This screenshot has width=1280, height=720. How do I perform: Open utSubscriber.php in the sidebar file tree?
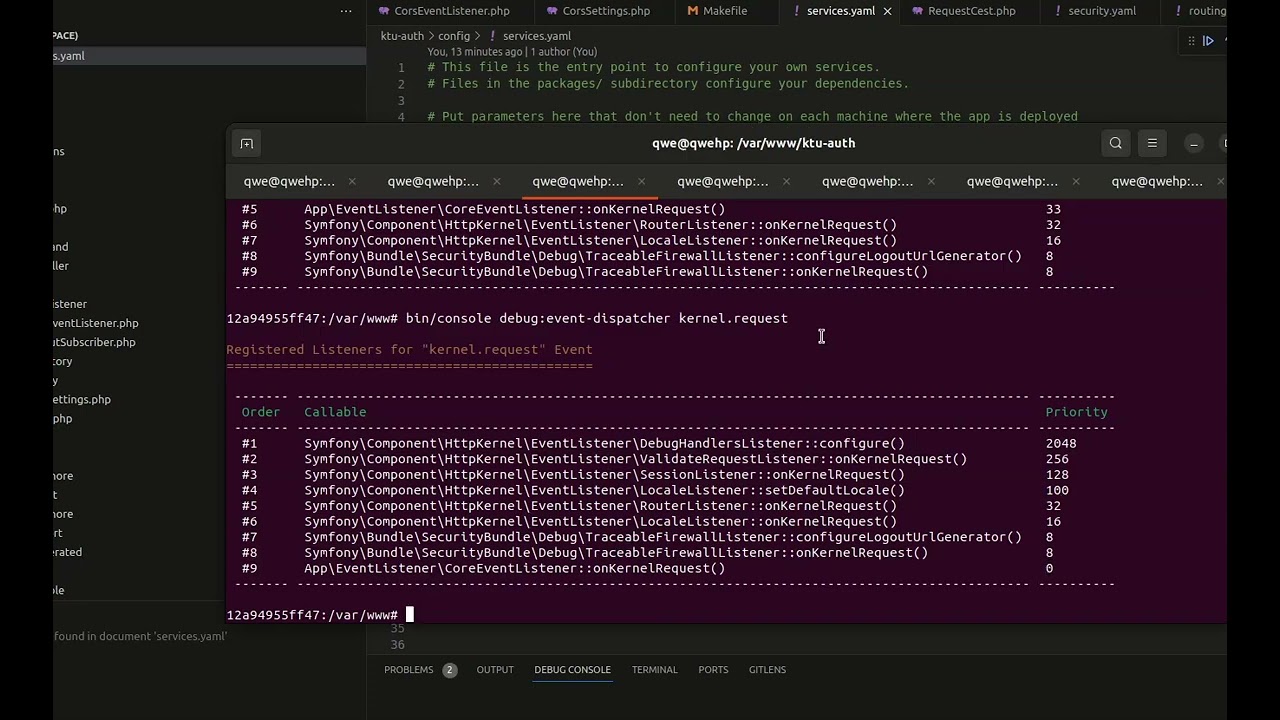click(x=94, y=342)
